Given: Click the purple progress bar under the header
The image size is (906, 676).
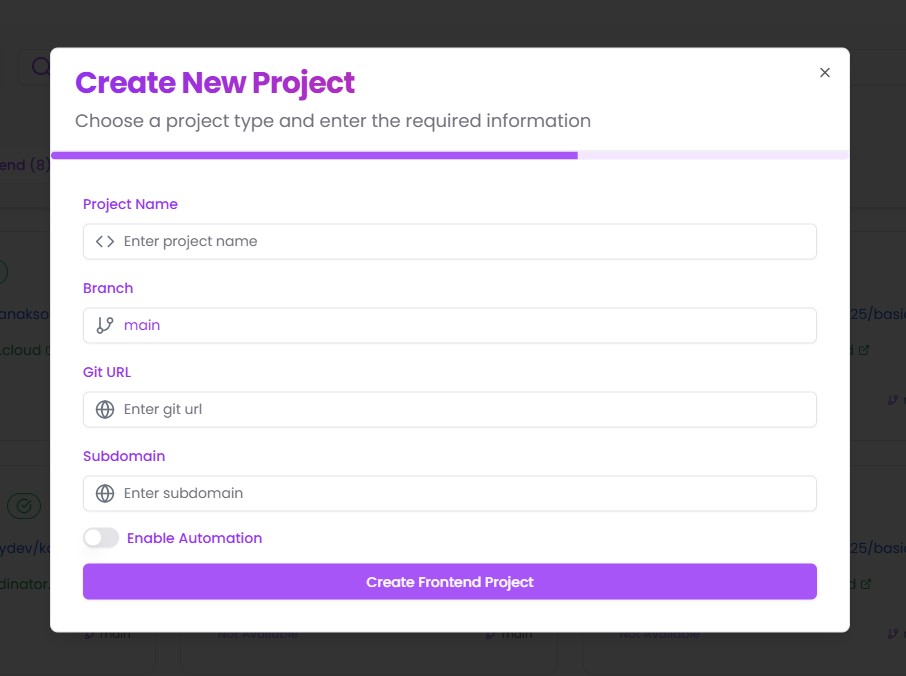Looking at the screenshot, I should (314, 155).
